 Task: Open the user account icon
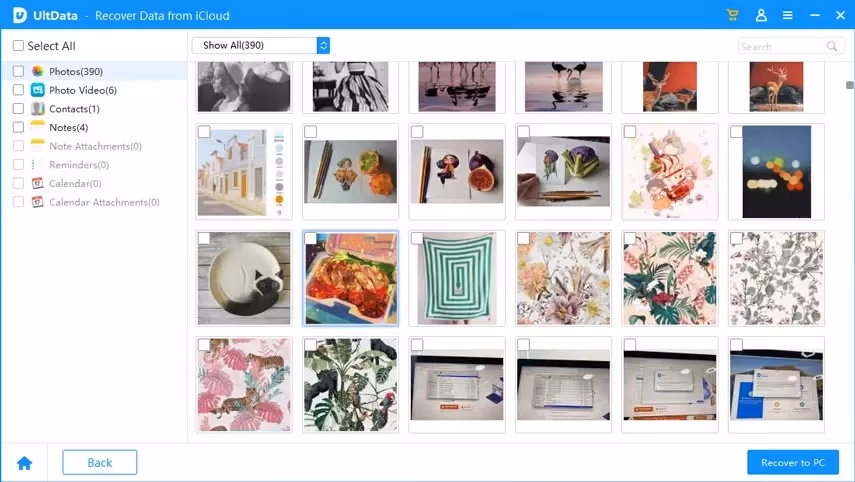pyautogui.click(x=761, y=15)
